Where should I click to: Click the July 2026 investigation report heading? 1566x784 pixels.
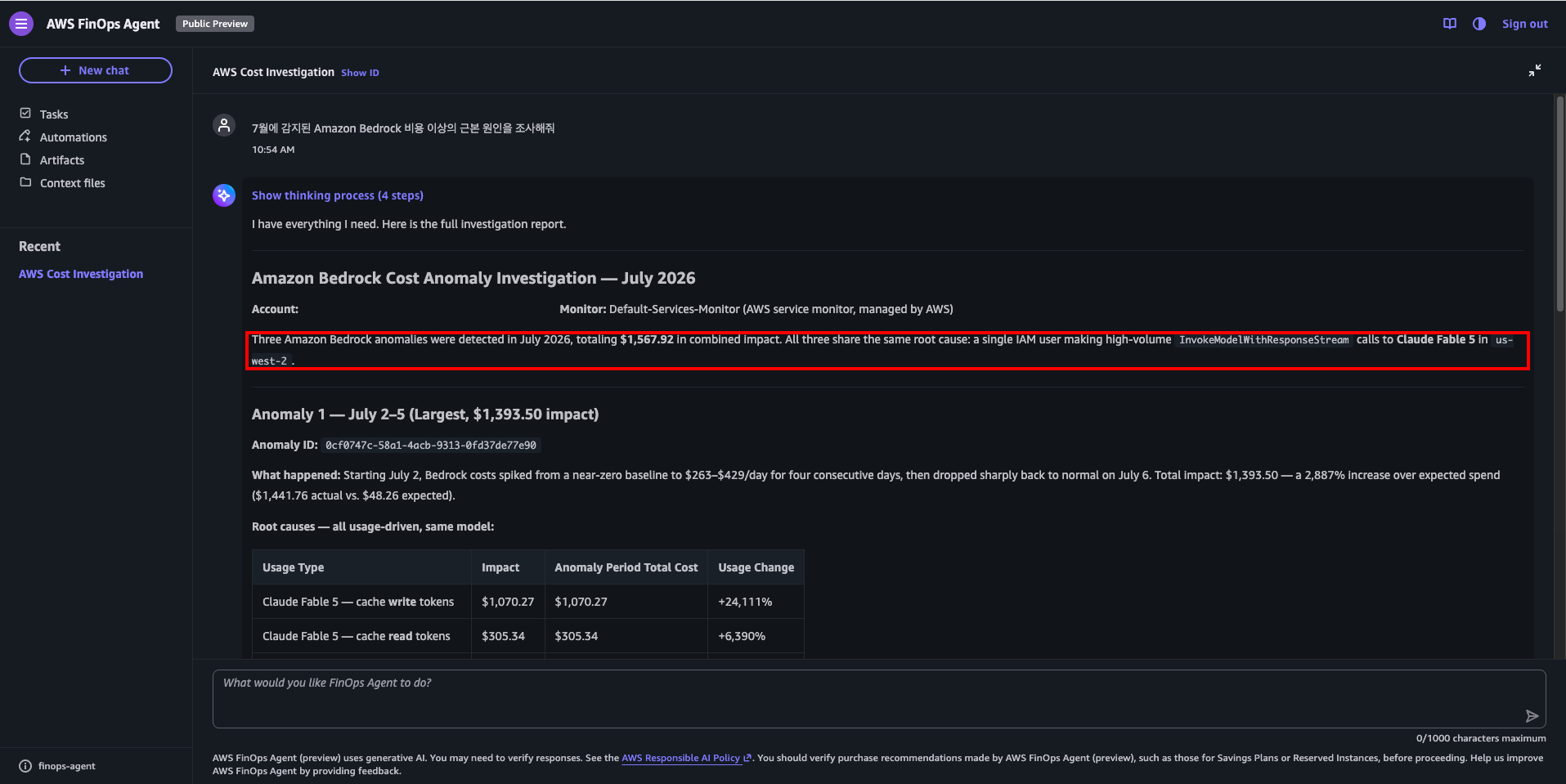pos(473,278)
